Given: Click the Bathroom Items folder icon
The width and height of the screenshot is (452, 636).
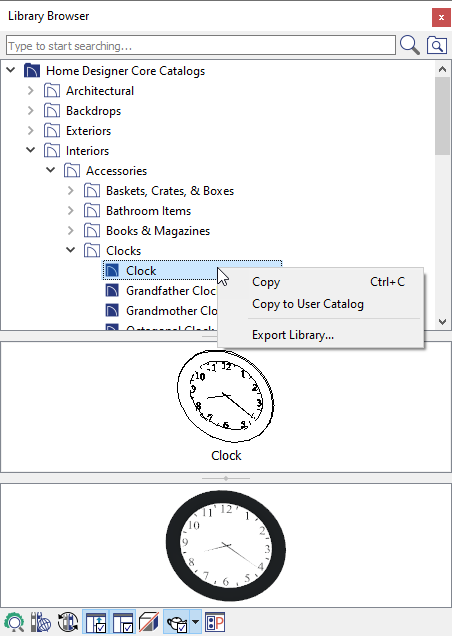Looking at the screenshot, I should coord(92,210).
